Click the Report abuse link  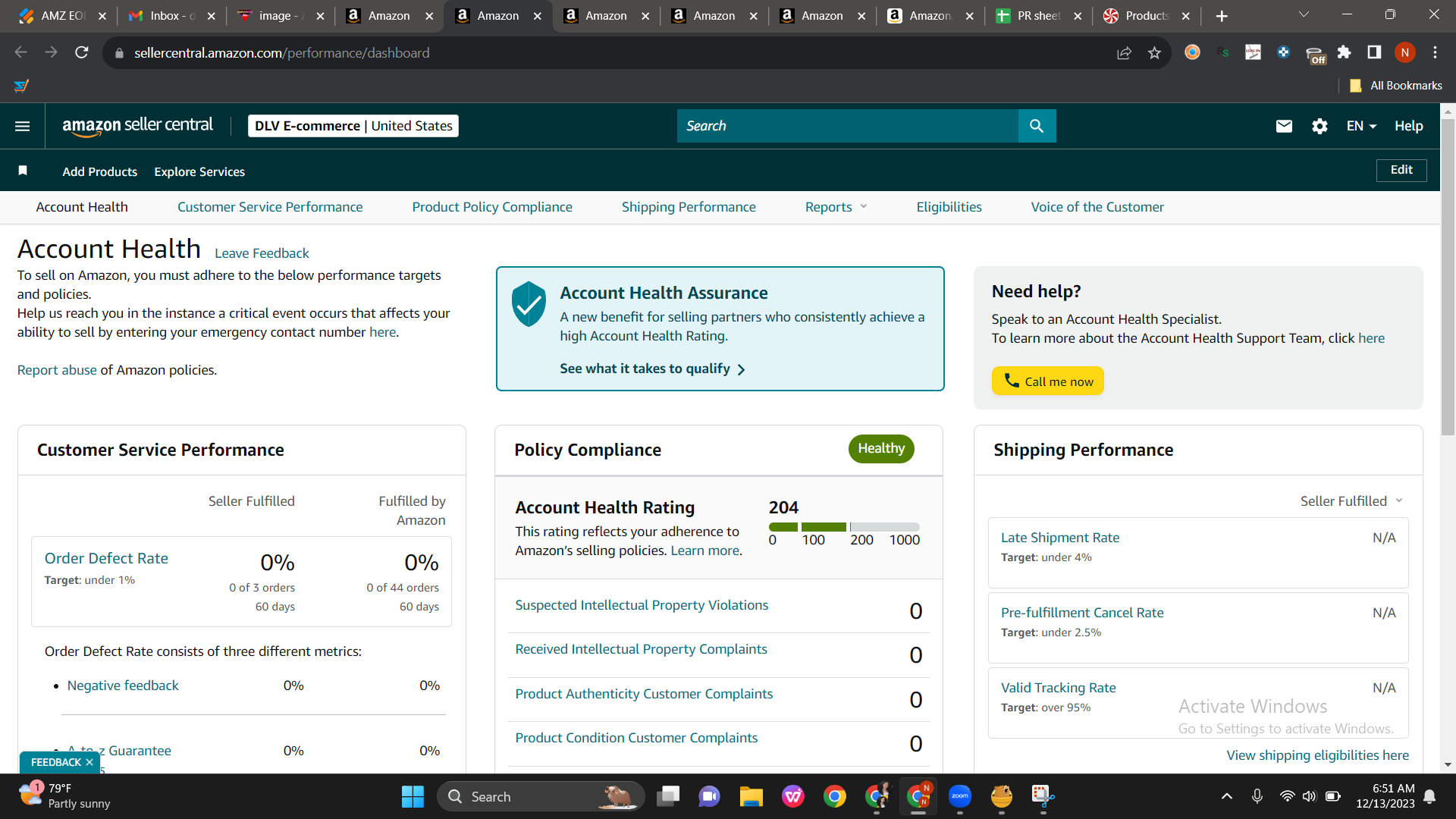57,370
